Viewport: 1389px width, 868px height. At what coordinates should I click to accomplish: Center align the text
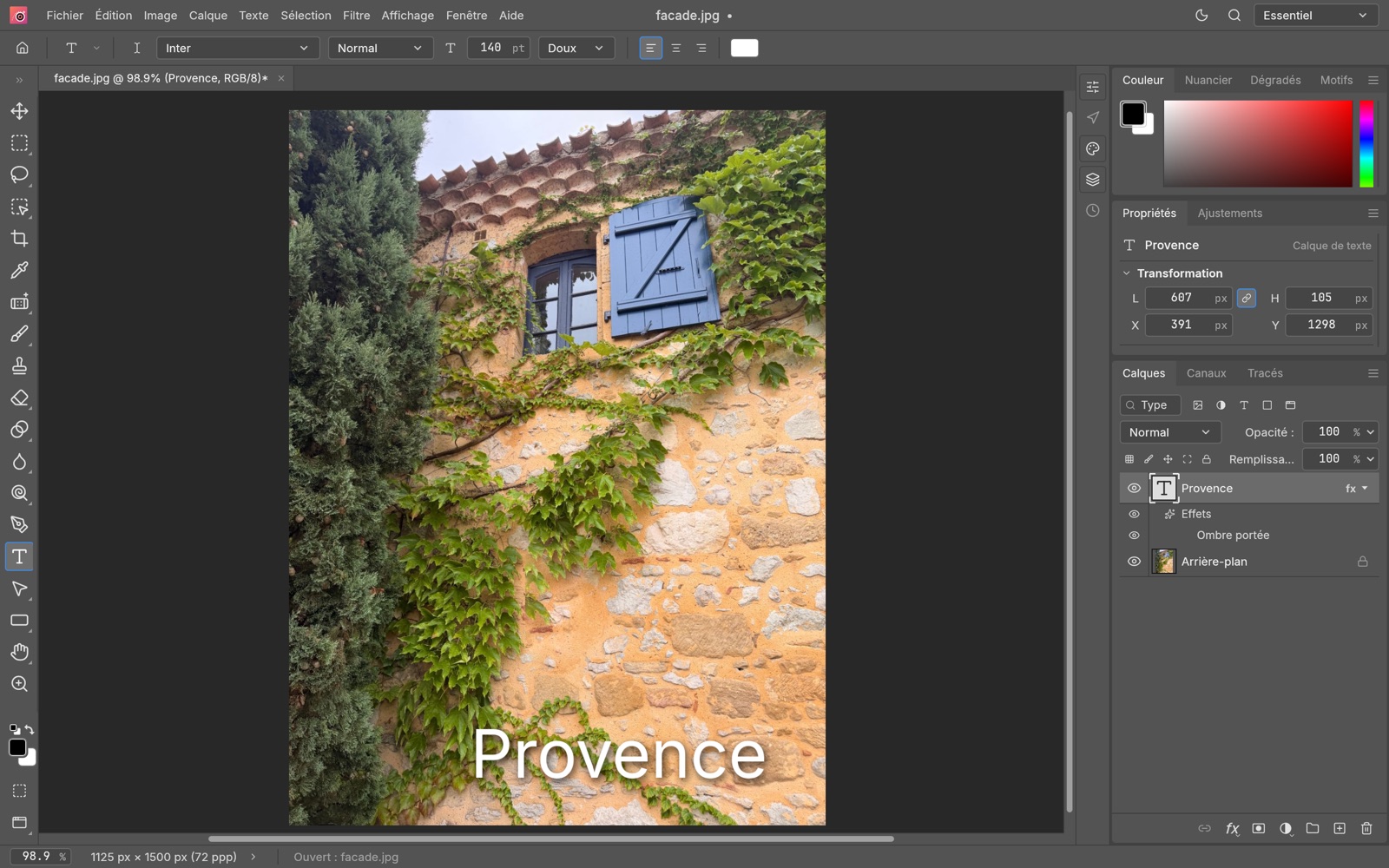click(x=675, y=49)
